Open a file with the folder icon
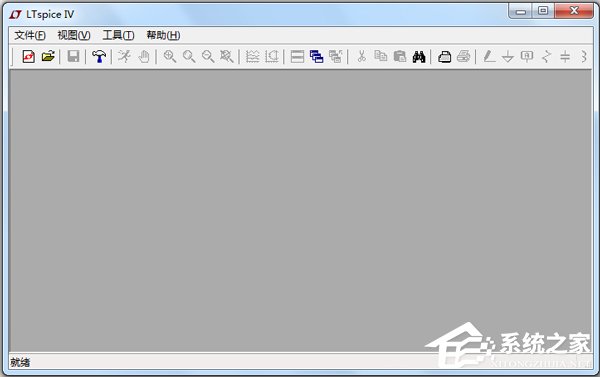Screen dimensions: 600x377 click(48, 57)
